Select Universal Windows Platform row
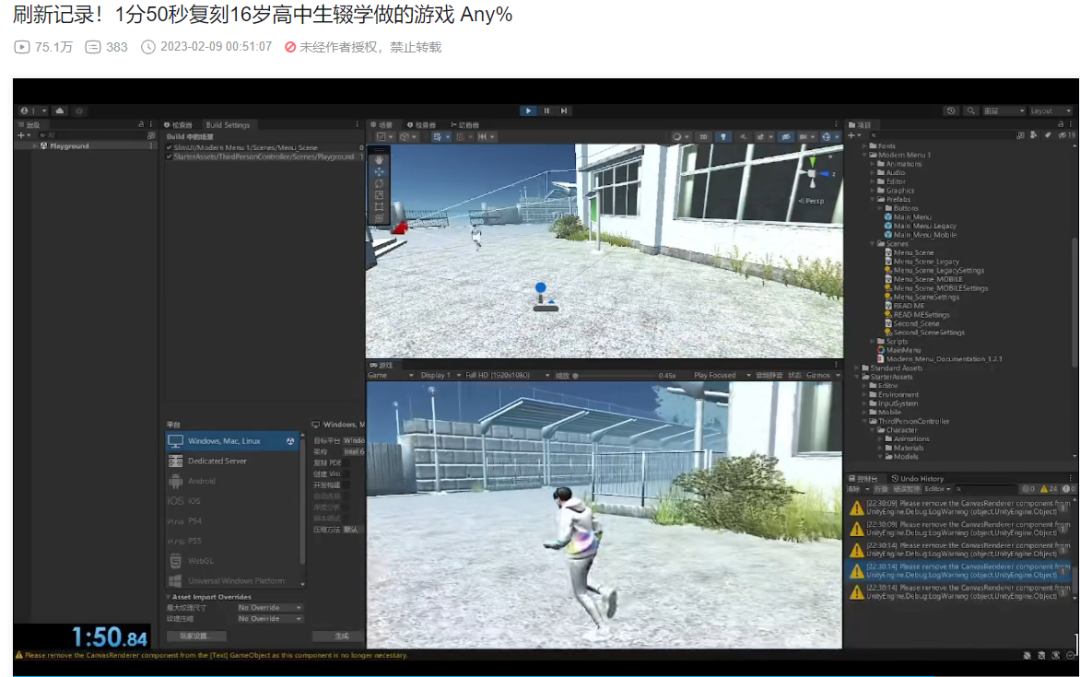1080x677 pixels. pyautogui.click(x=232, y=581)
